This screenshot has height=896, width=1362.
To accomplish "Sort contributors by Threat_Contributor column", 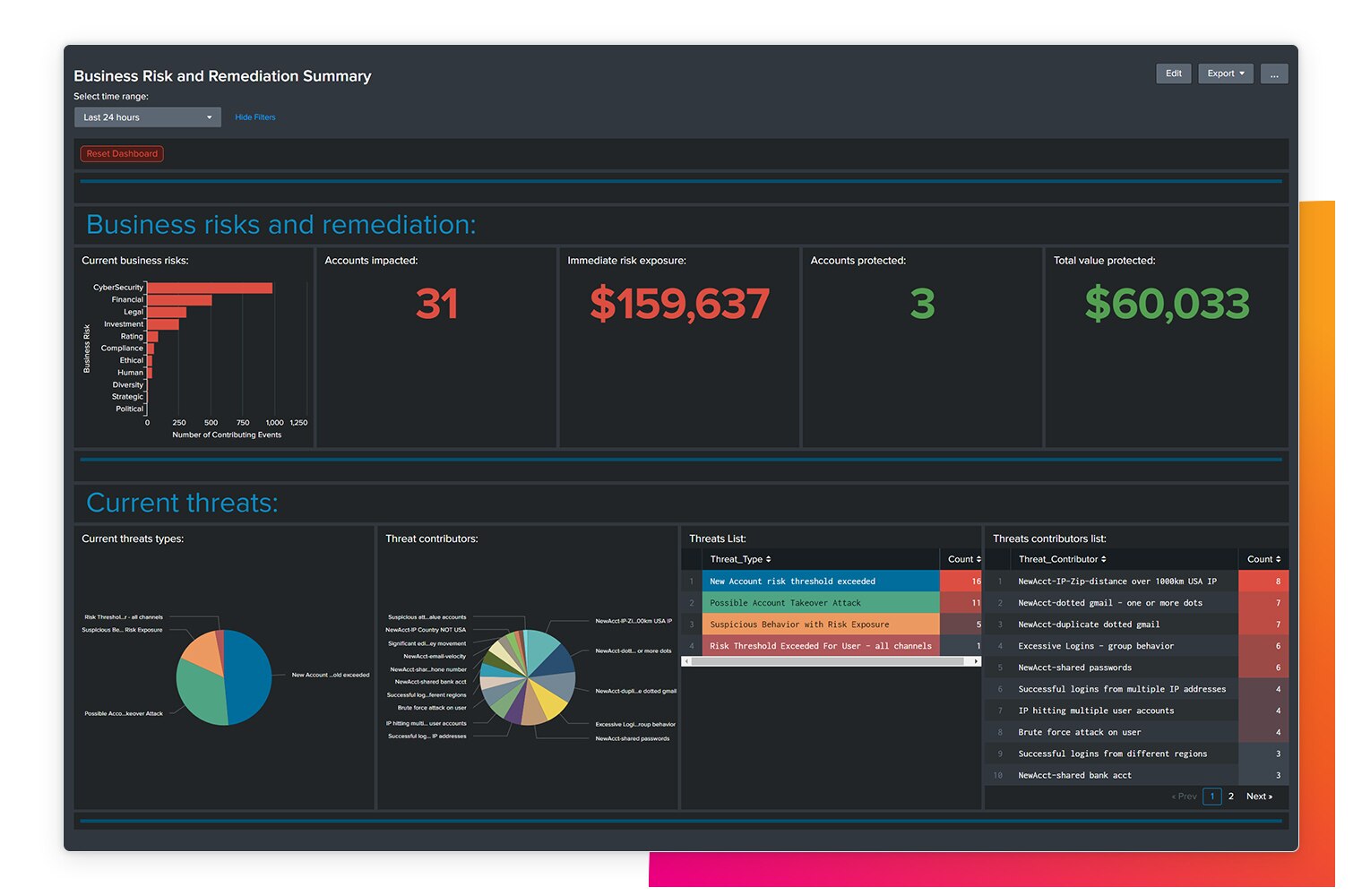I will (x=1062, y=558).
